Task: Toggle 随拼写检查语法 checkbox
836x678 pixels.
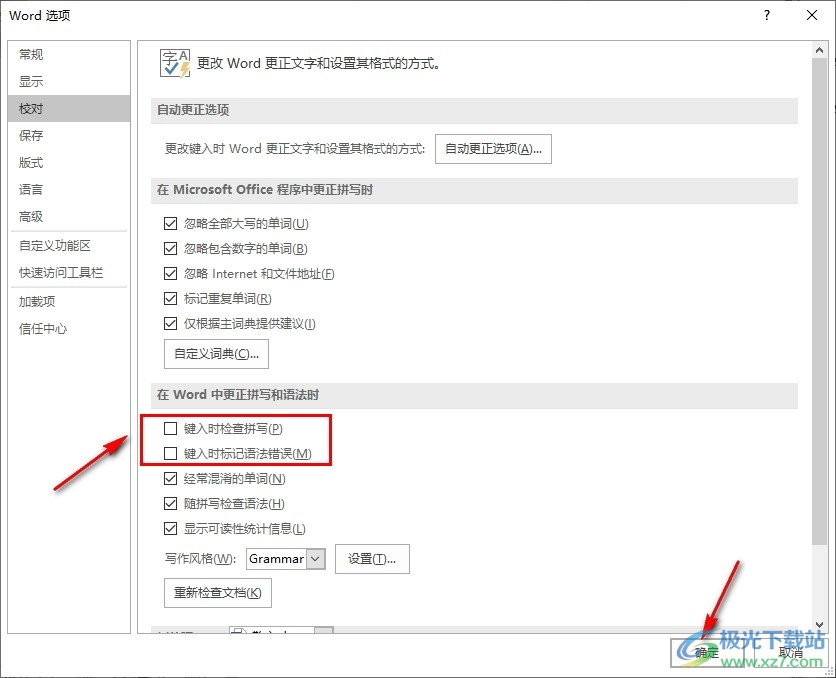Action: pos(171,504)
